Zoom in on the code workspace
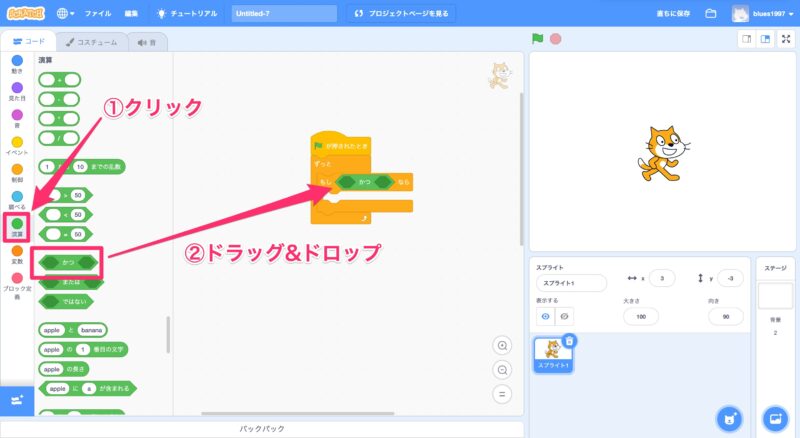 pyautogui.click(x=503, y=346)
